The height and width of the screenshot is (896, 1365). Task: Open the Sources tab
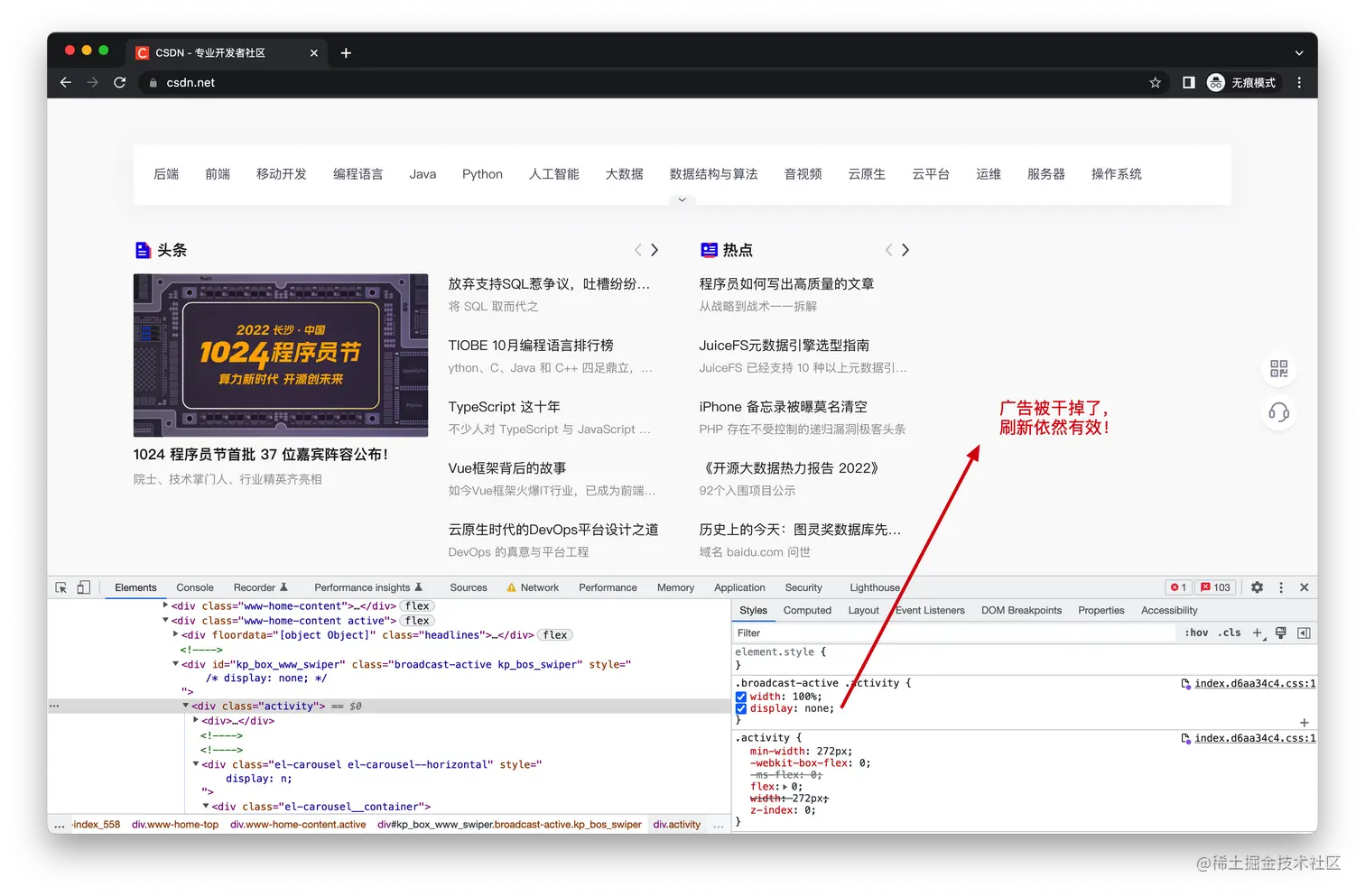[x=469, y=587]
